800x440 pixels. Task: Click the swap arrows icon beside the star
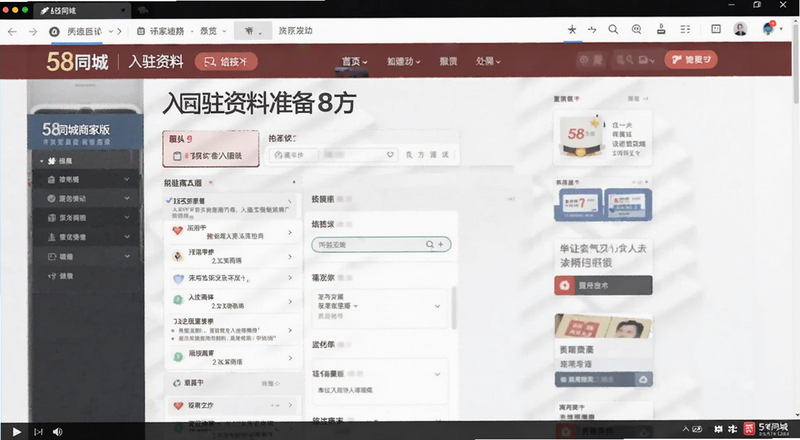pyautogui.click(x=592, y=30)
